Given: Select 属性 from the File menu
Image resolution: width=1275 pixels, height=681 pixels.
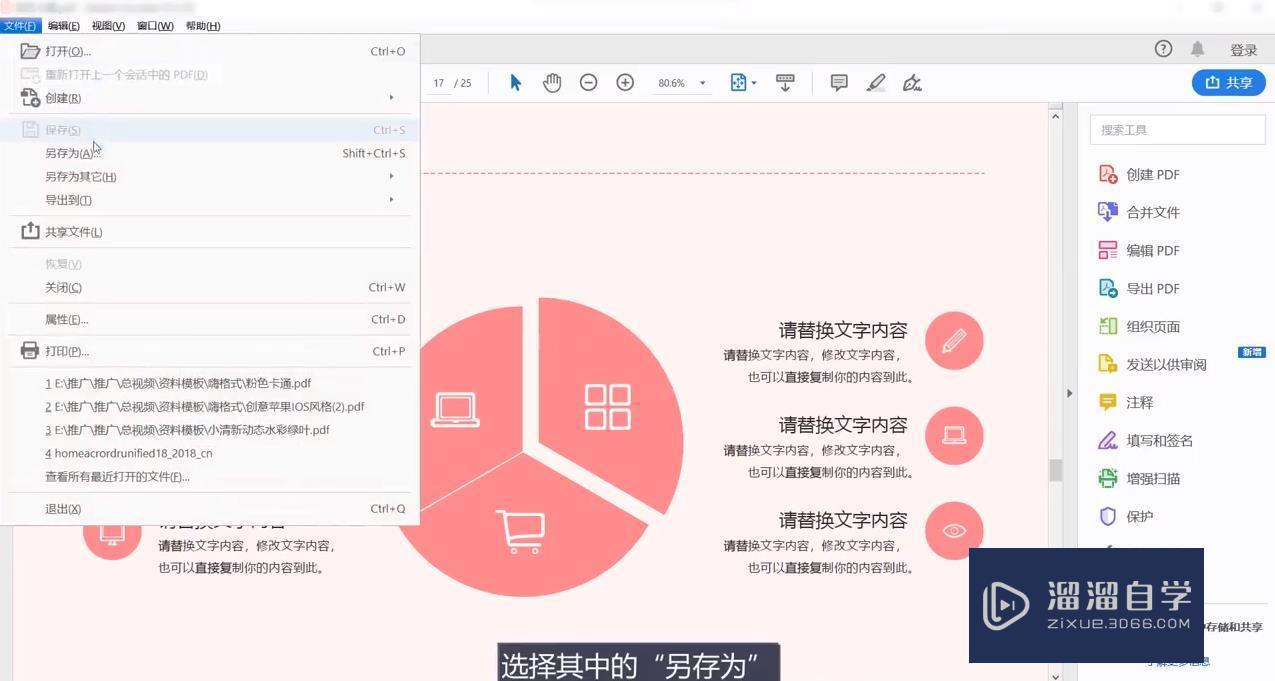Looking at the screenshot, I should [66, 319].
